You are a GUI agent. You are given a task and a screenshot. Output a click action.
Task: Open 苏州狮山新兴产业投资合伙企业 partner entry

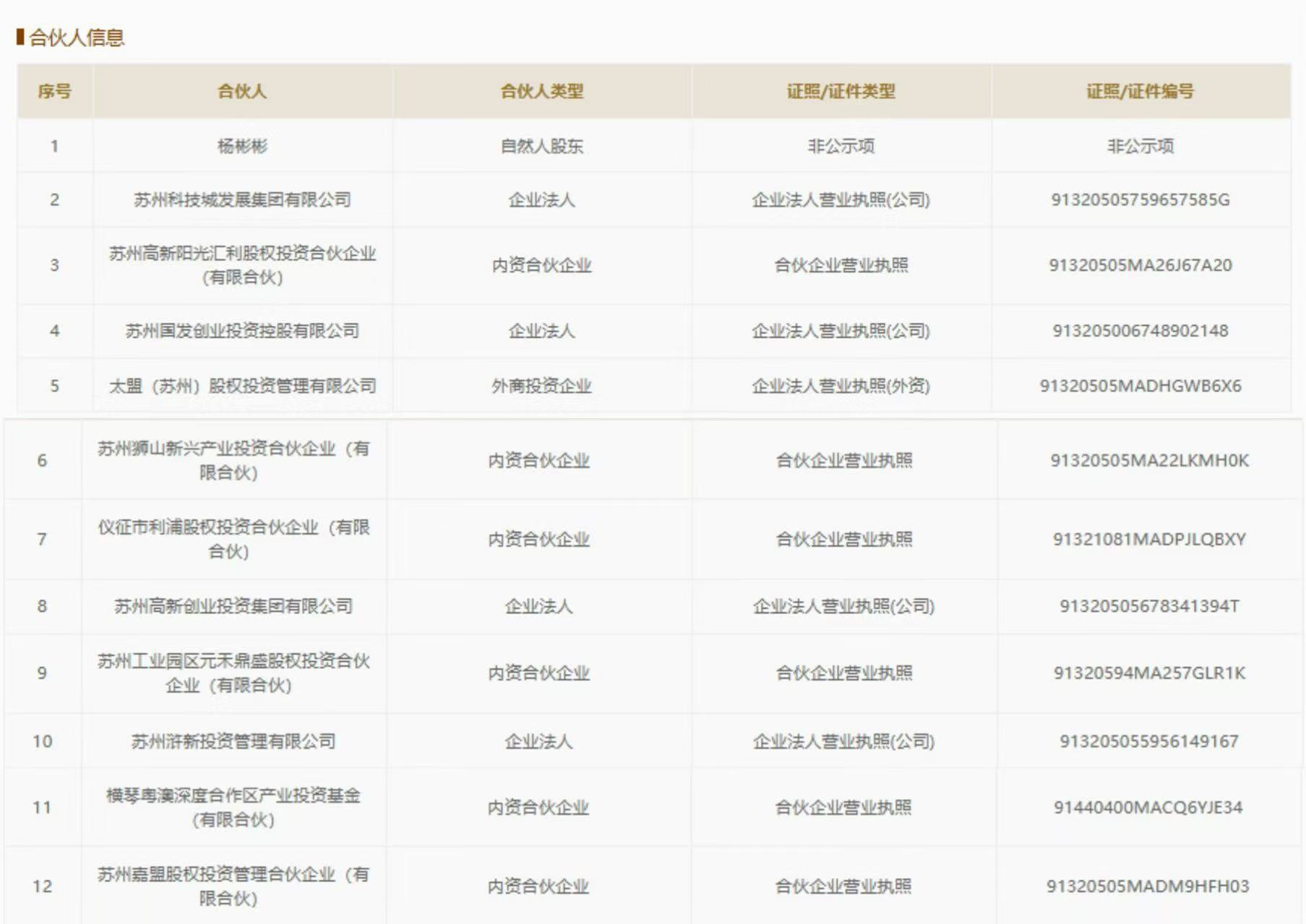233,460
